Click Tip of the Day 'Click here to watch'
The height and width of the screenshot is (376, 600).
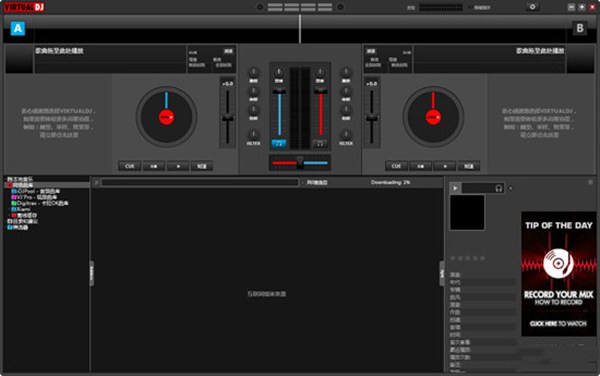pyautogui.click(x=558, y=324)
